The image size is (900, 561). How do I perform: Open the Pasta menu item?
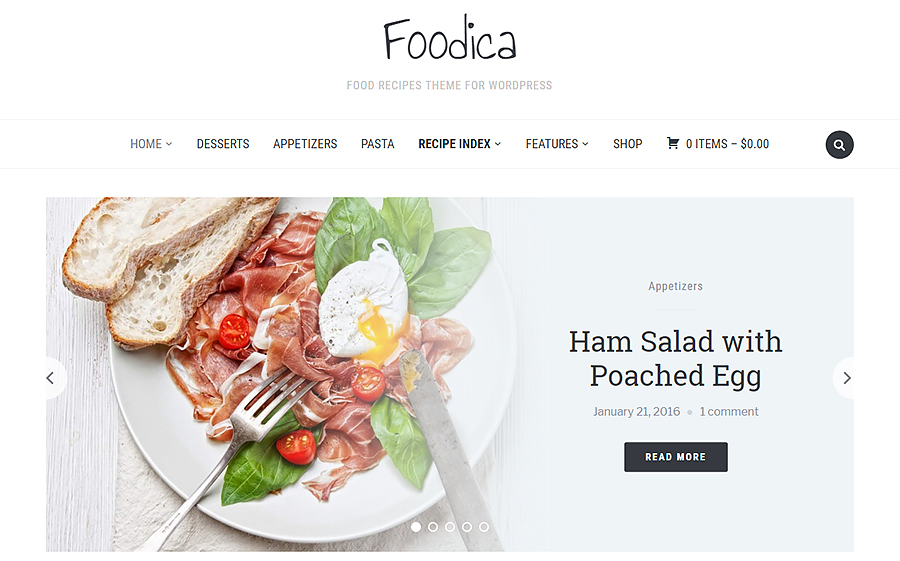377,144
